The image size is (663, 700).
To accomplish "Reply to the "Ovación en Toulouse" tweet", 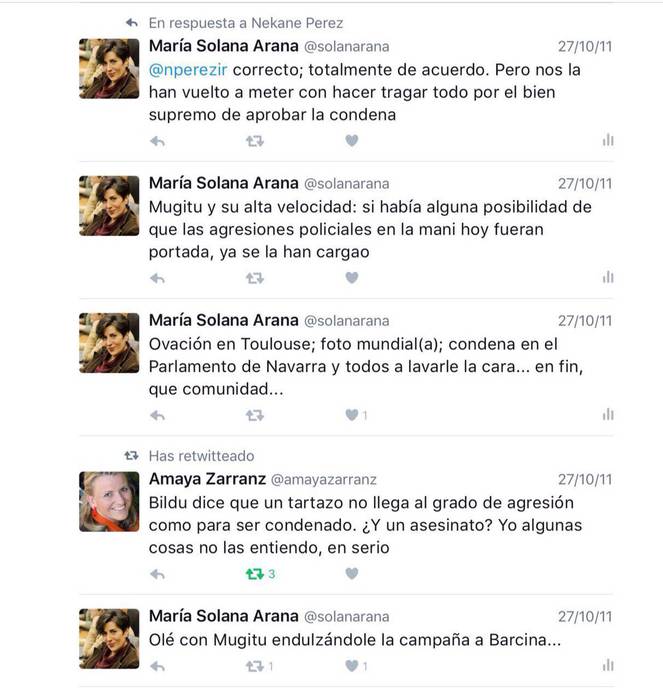I will [x=157, y=415].
